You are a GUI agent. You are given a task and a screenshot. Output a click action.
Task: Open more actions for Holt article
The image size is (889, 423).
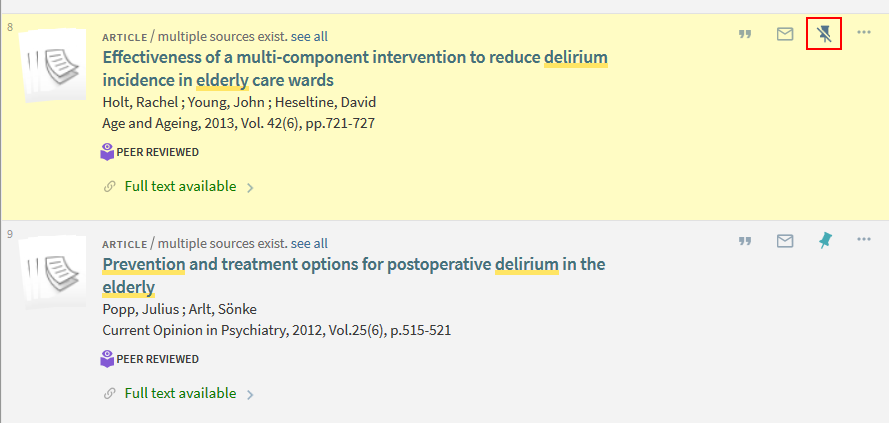(x=864, y=34)
